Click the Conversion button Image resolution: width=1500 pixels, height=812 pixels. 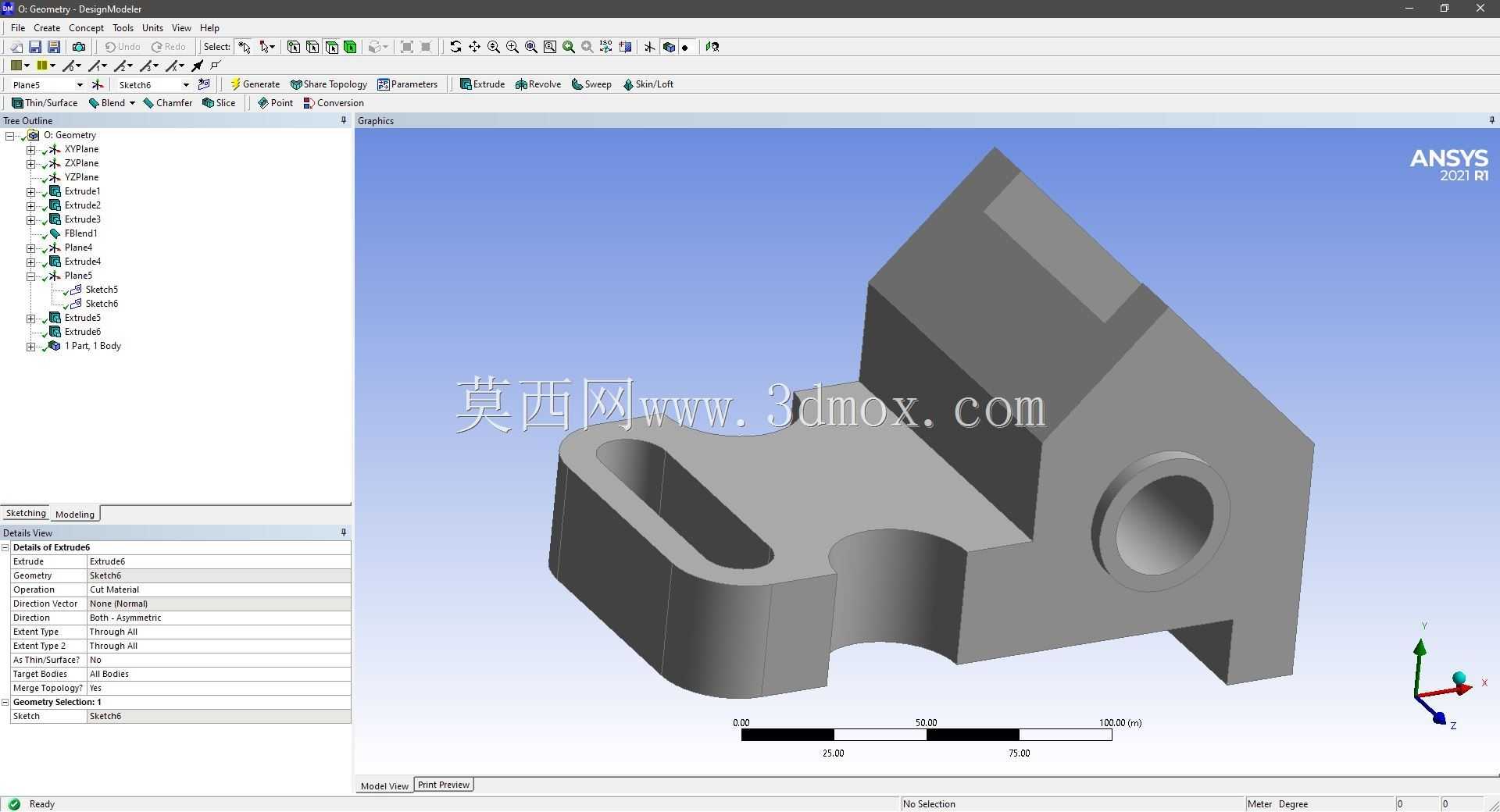(x=334, y=103)
